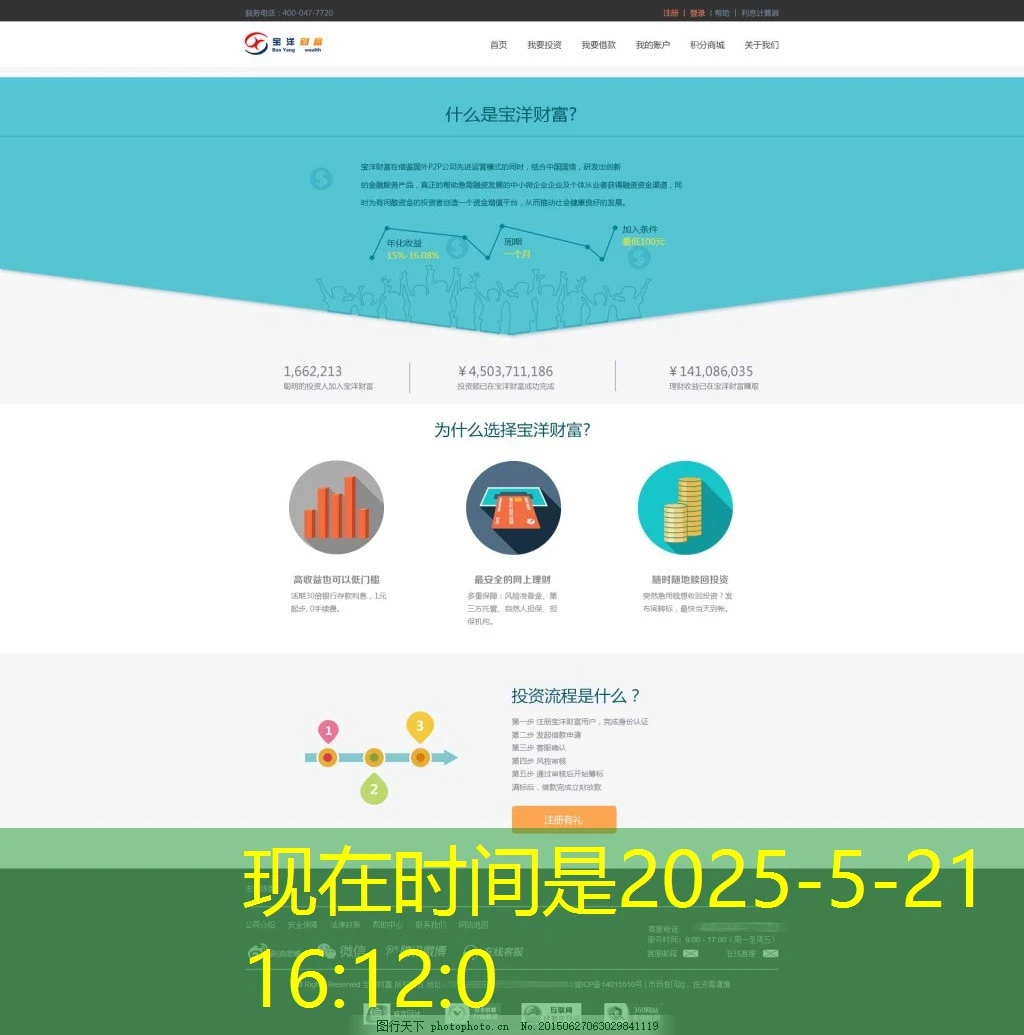The height and width of the screenshot is (1035, 1024).
Task: Click 第一步 注册宝洋财富用户 step text
Action: pyautogui.click(x=580, y=721)
